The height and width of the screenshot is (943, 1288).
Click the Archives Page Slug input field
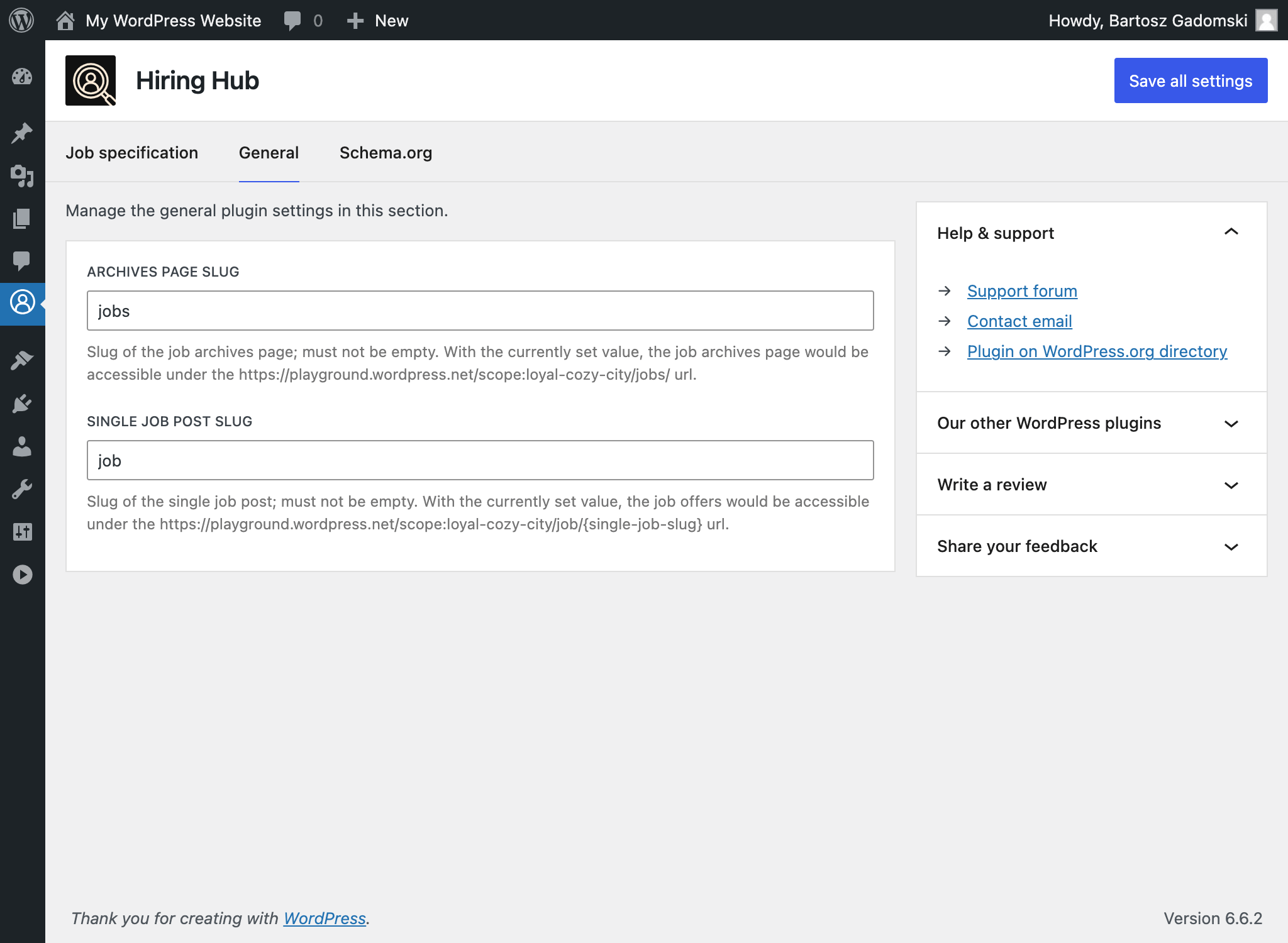click(480, 310)
